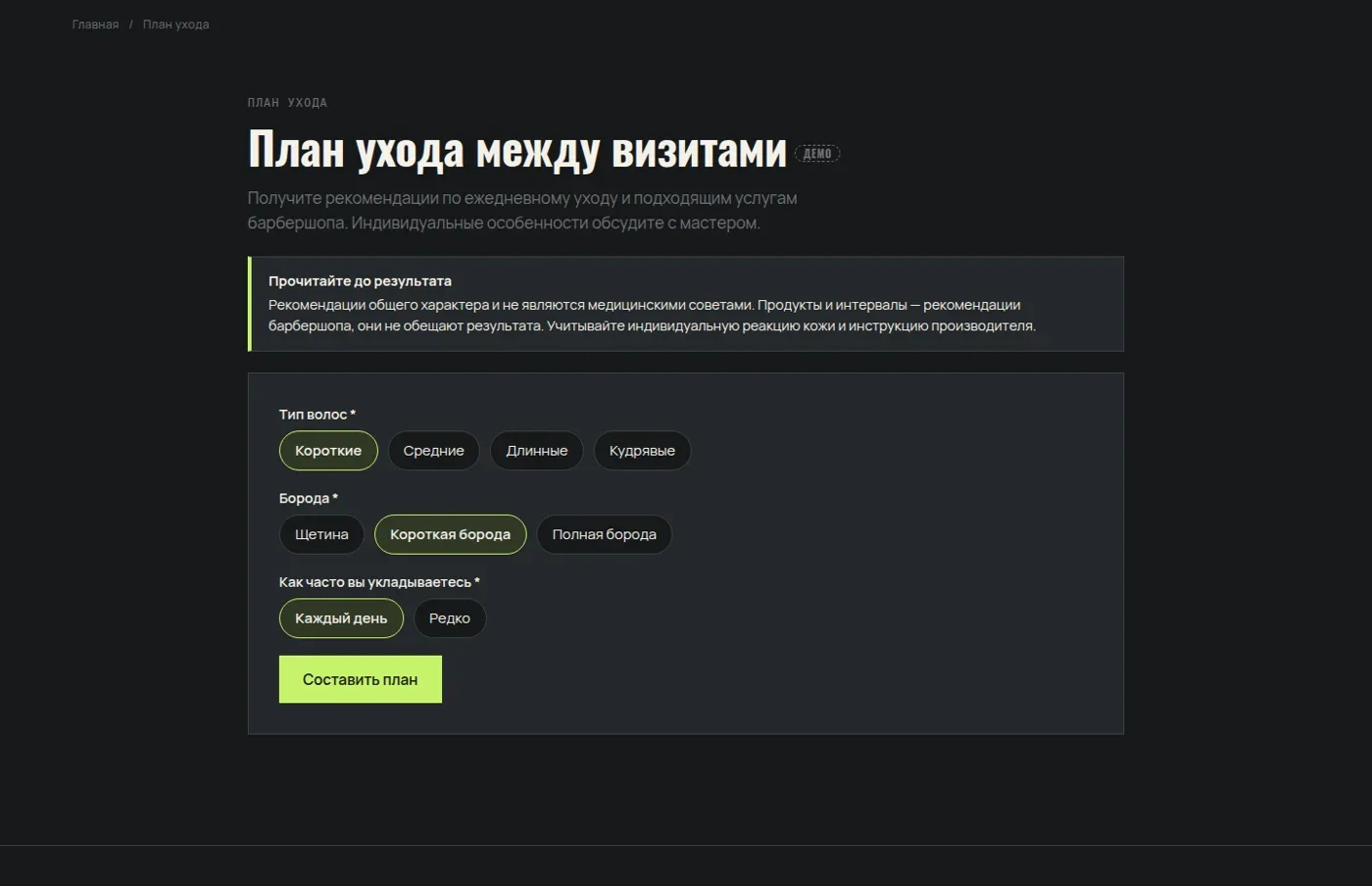Choose Средние hair type option
Viewport: 1372px width, 886px height.
(x=434, y=451)
